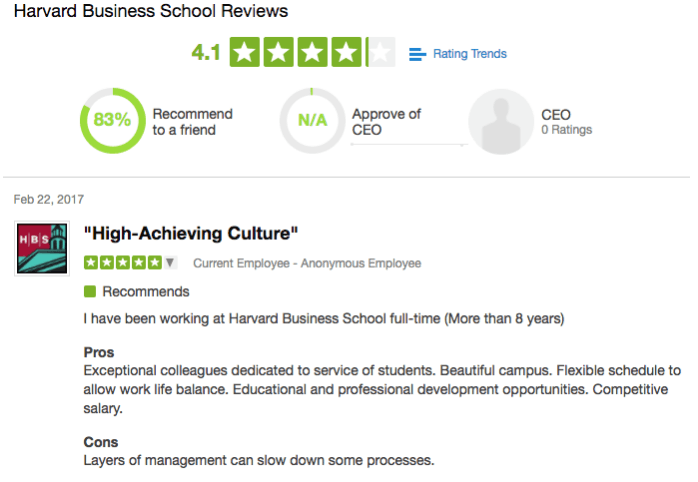Image resolution: width=698 pixels, height=482 pixels.
Task: Click the first green star of overall rating
Action: (x=247, y=53)
